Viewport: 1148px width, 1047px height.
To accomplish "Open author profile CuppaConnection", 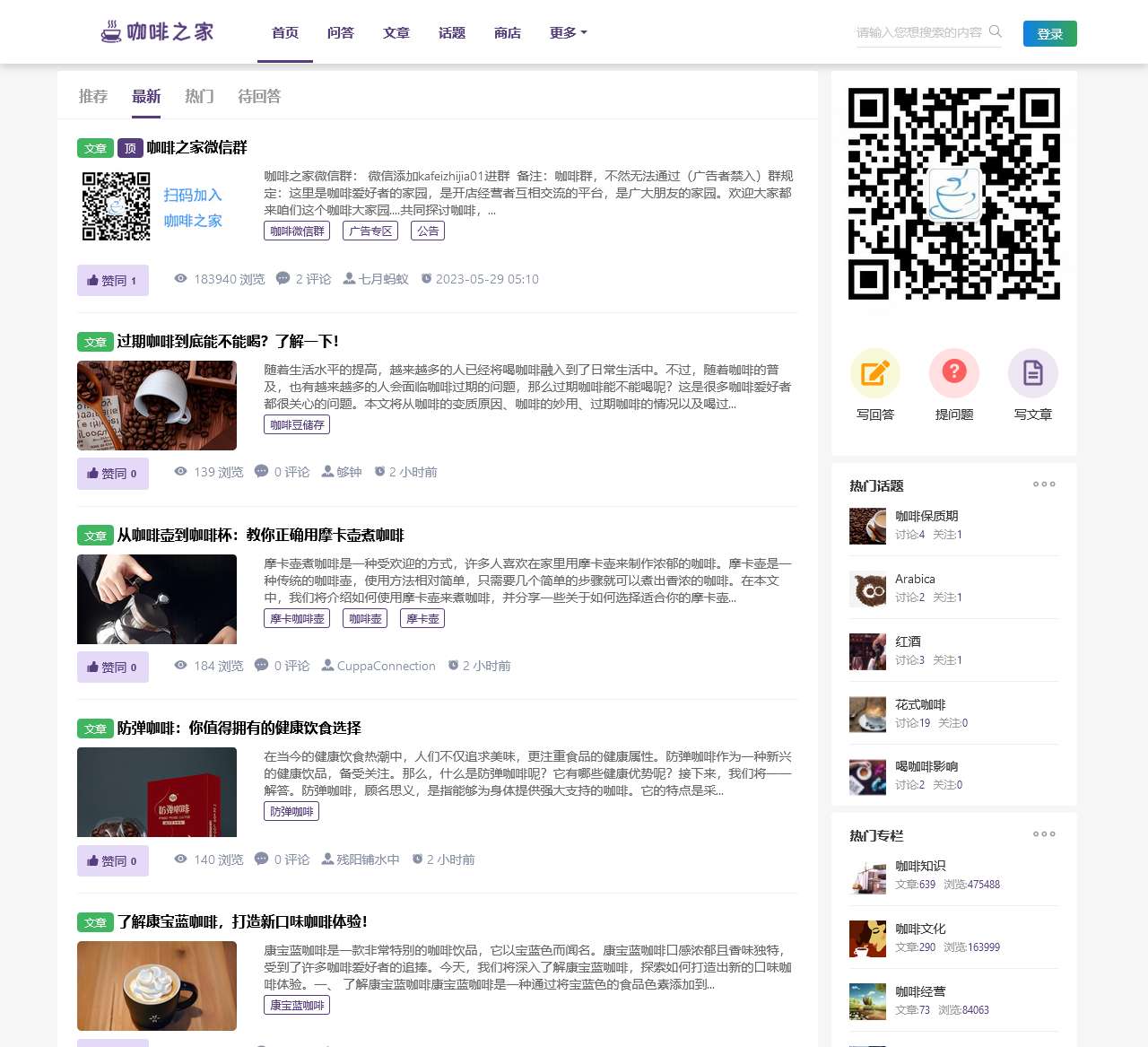I will click(x=387, y=666).
